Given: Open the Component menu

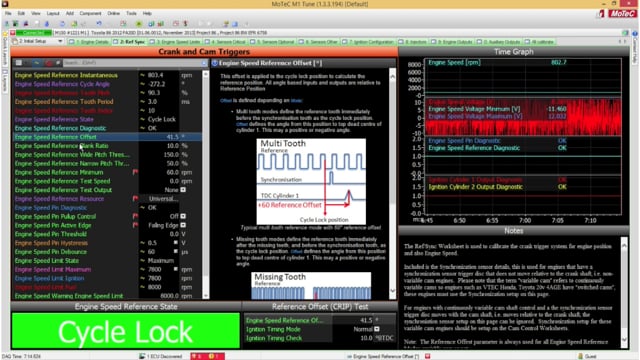Looking at the screenshot, I should [x=90, y=13].
